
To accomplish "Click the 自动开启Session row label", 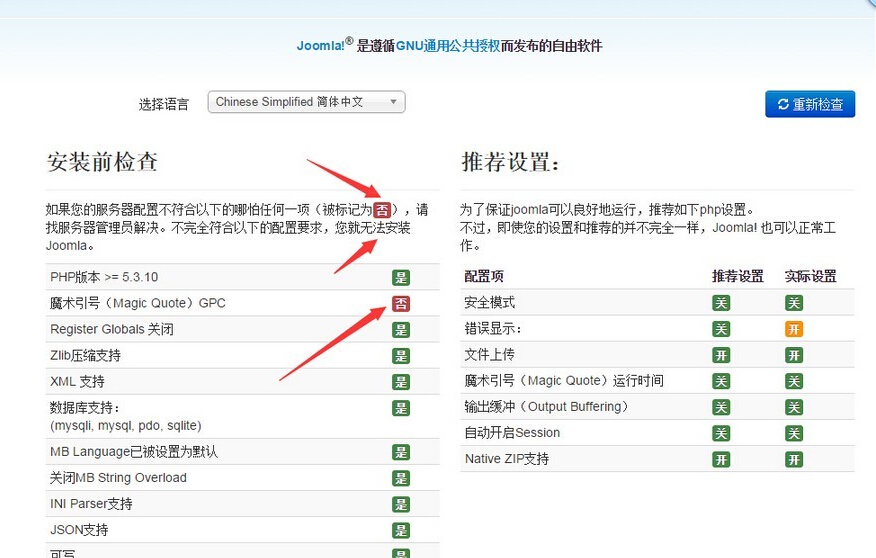I will (512, 433).
